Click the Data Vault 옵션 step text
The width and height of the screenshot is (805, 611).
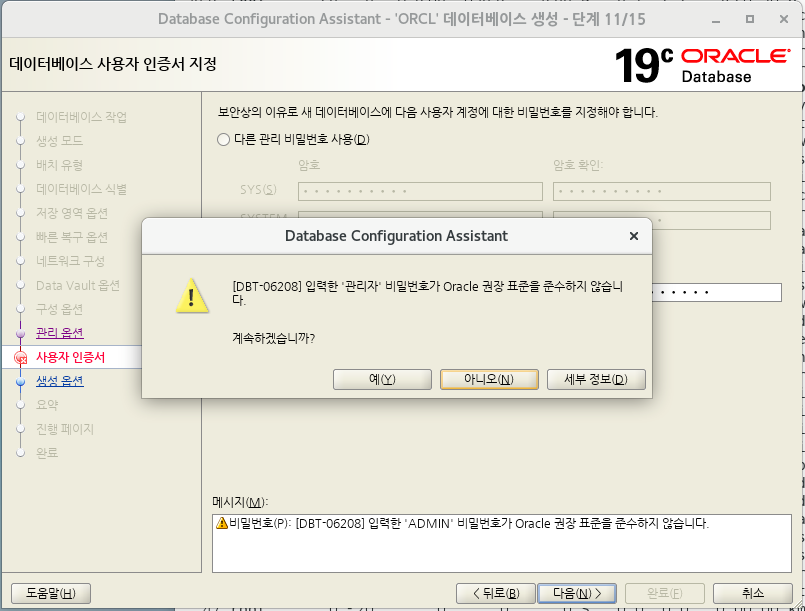point(78,285)
